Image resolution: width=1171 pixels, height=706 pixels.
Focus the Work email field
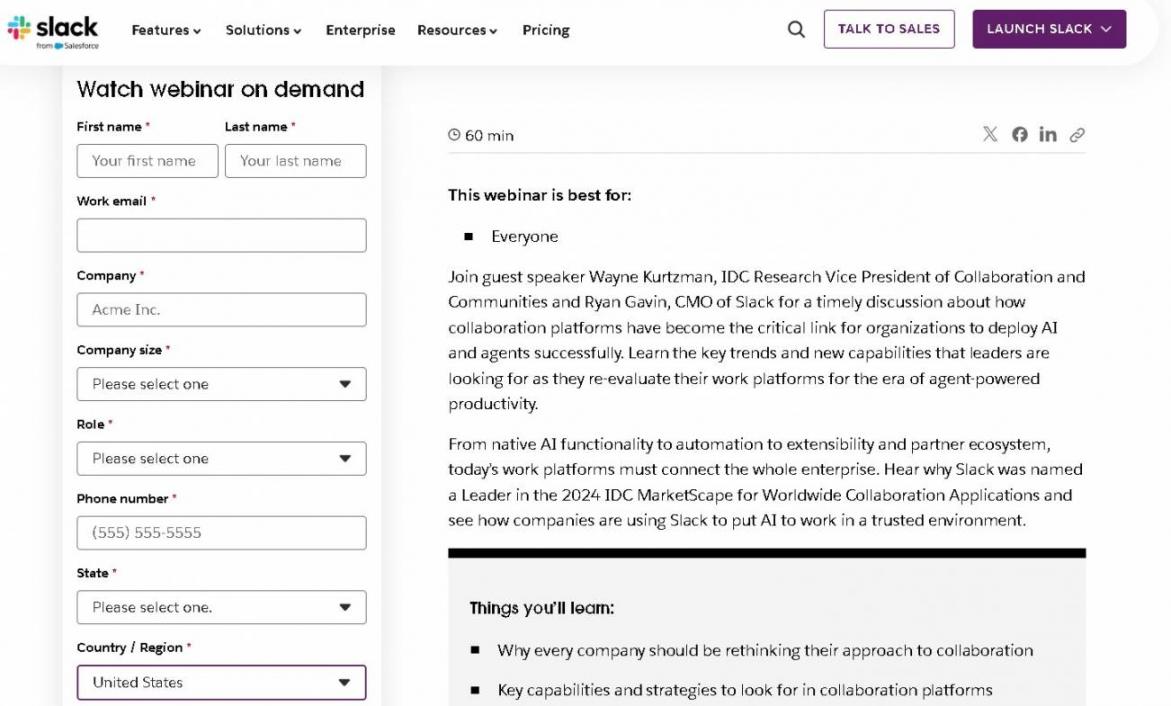coord(221,235)
